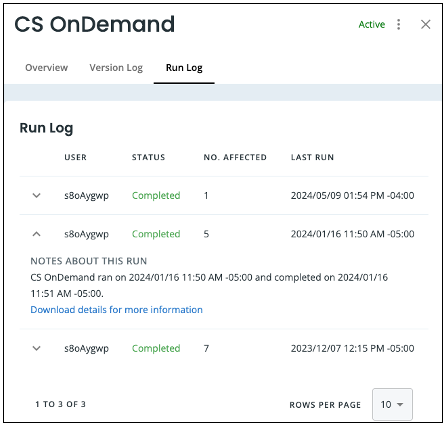Select the Run Log tab
446x427 pixels.
[184, 68]
